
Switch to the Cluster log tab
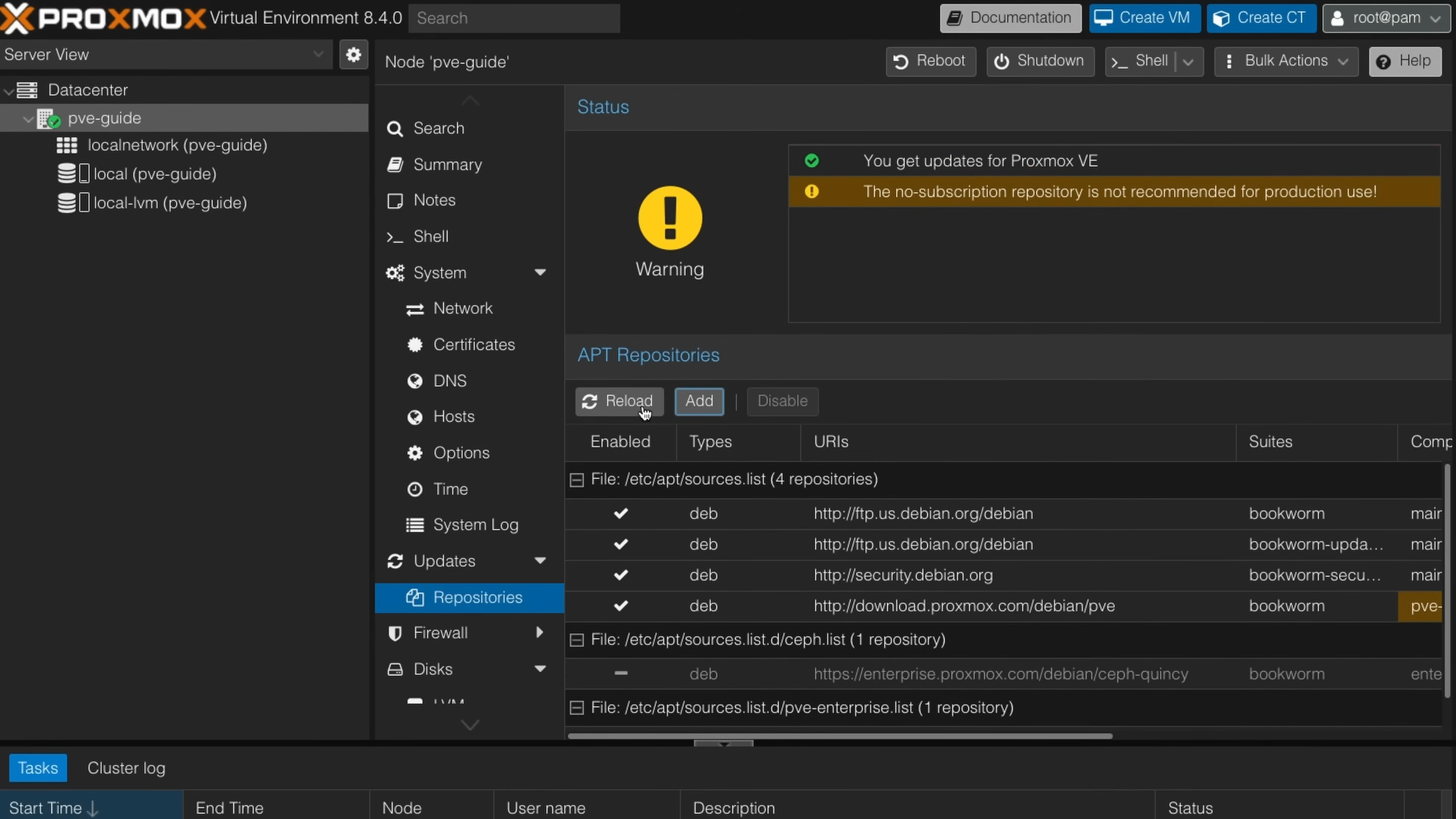[126, 767]
